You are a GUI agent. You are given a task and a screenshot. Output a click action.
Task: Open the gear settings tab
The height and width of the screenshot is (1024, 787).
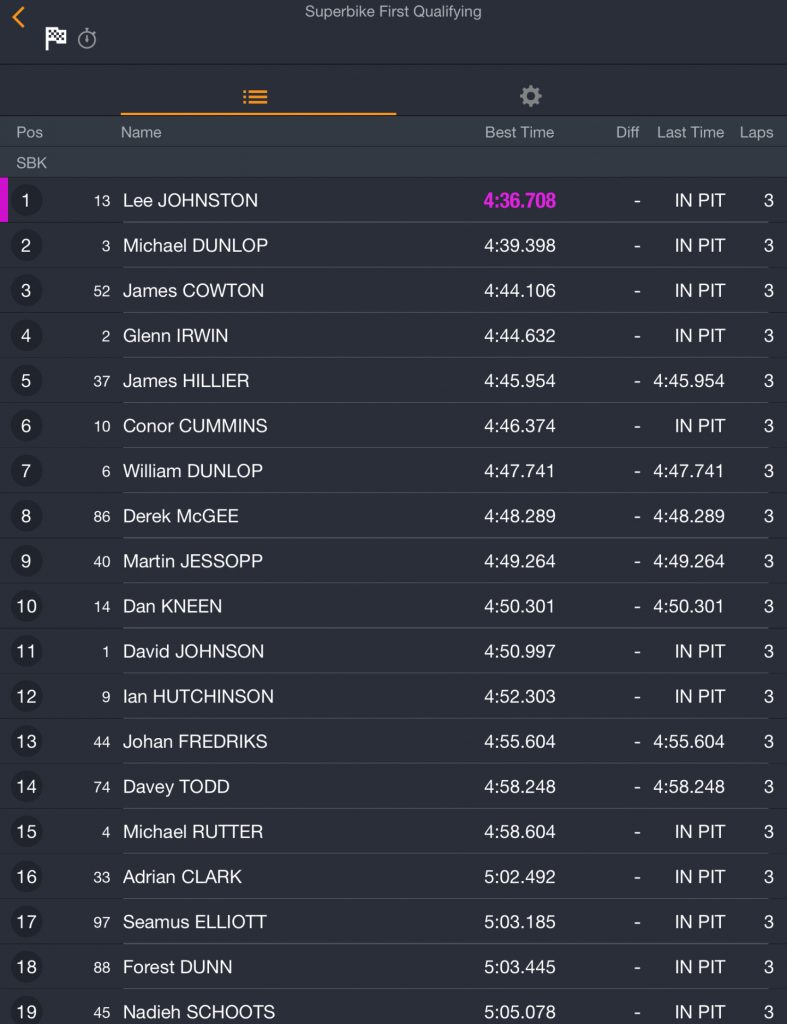point(530,97)
